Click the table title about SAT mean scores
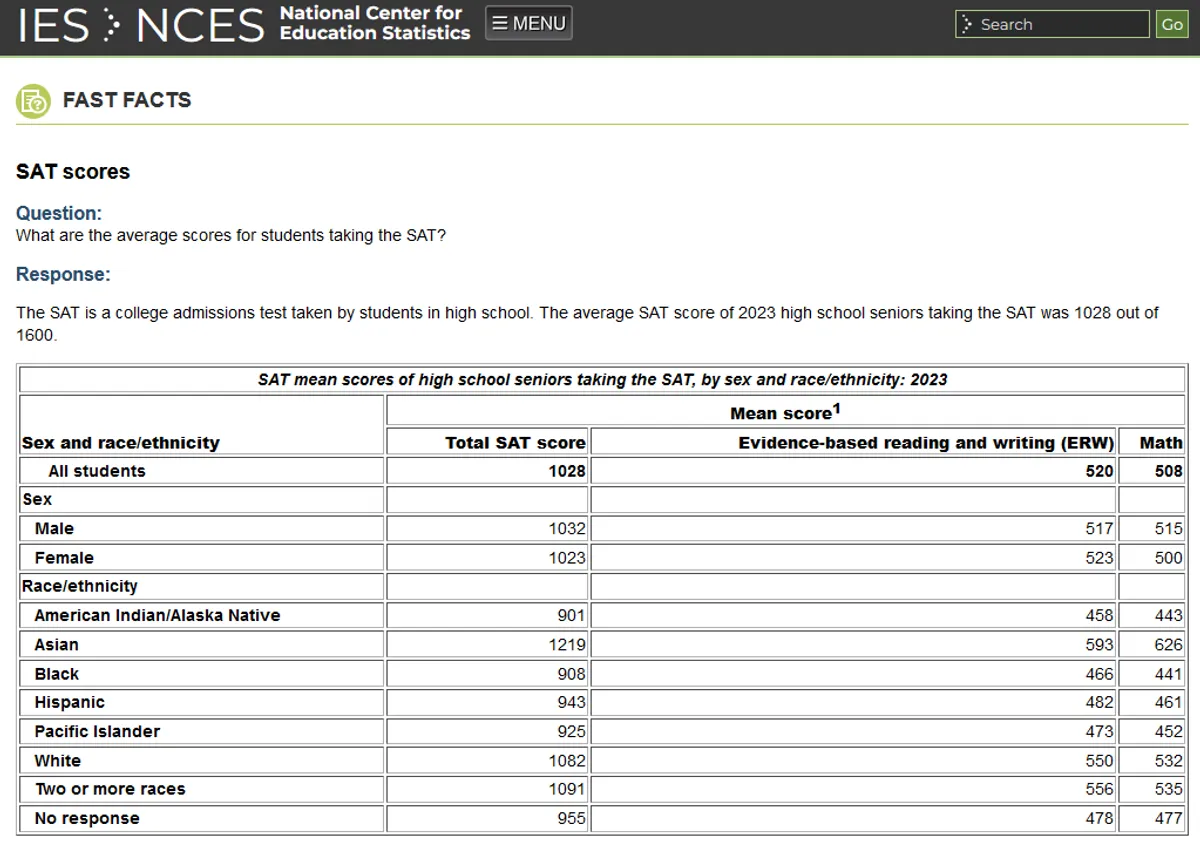The image size is (1200, 848). tap(602, 380)
